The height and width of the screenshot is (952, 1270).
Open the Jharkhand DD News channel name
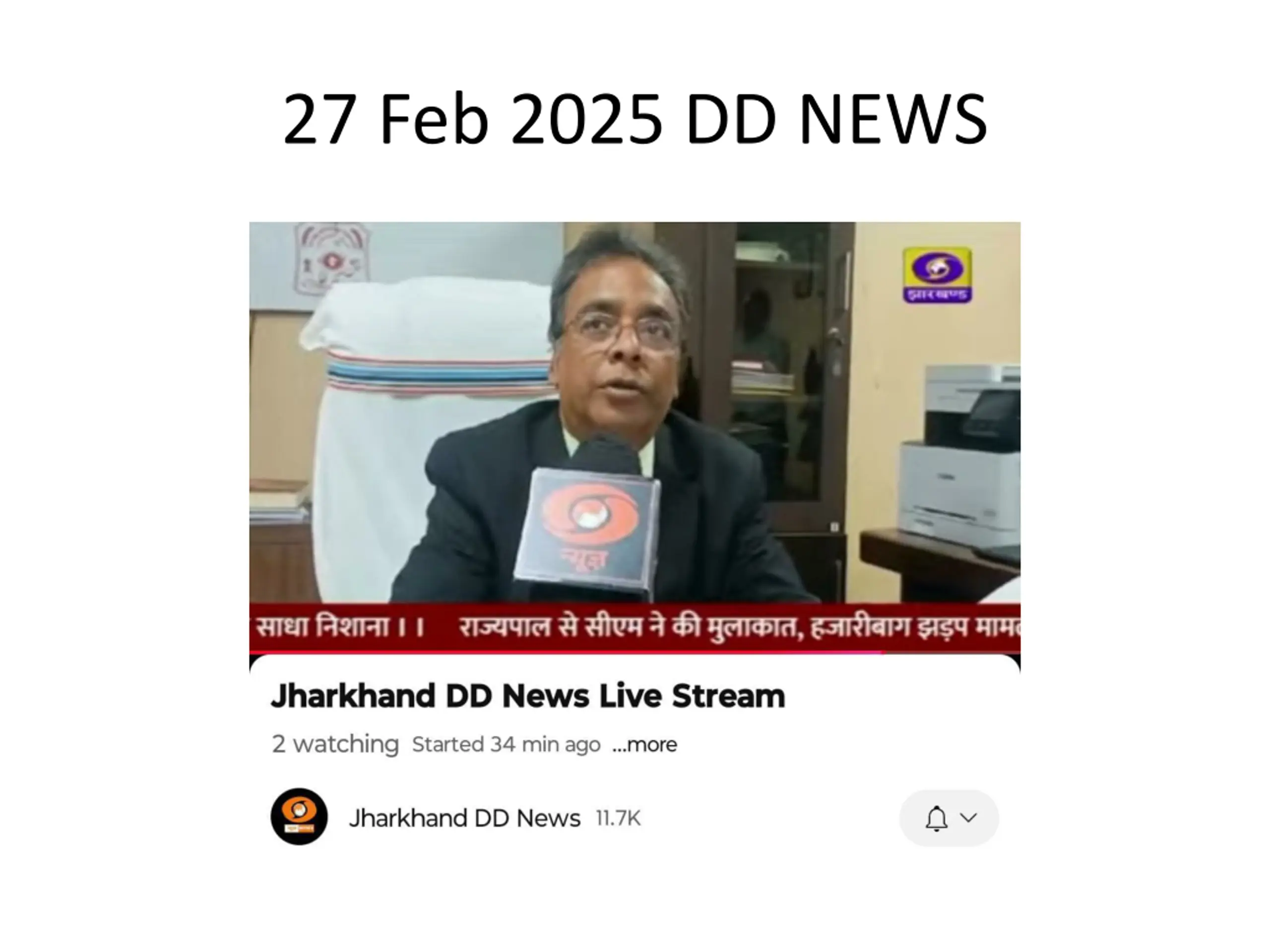(x=464, y=818)
